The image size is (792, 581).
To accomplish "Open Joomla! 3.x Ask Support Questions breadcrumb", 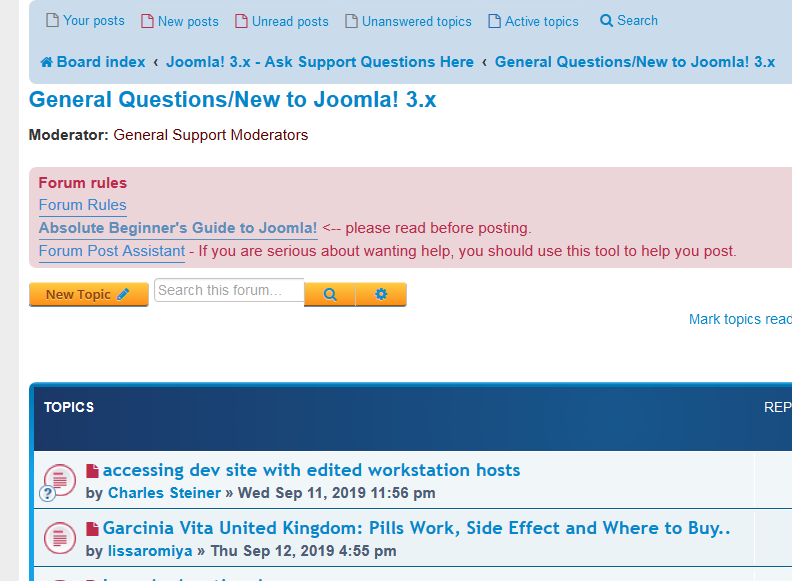I will pos(320,62).
